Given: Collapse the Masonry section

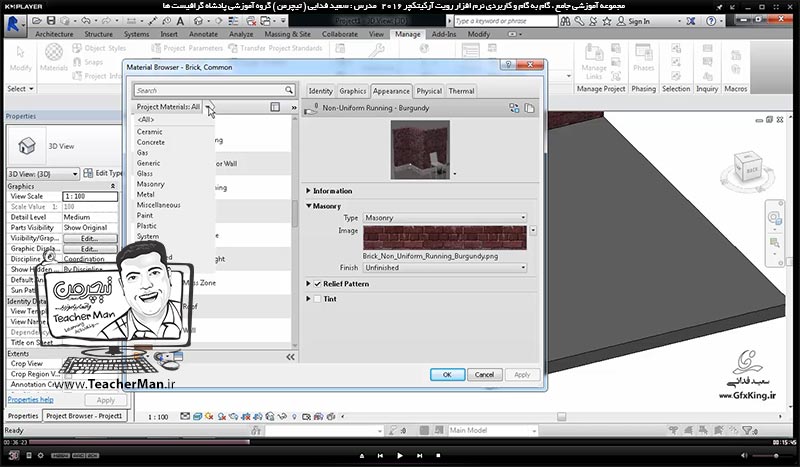Looking at the screenshot, I should (x=309, y=206).
